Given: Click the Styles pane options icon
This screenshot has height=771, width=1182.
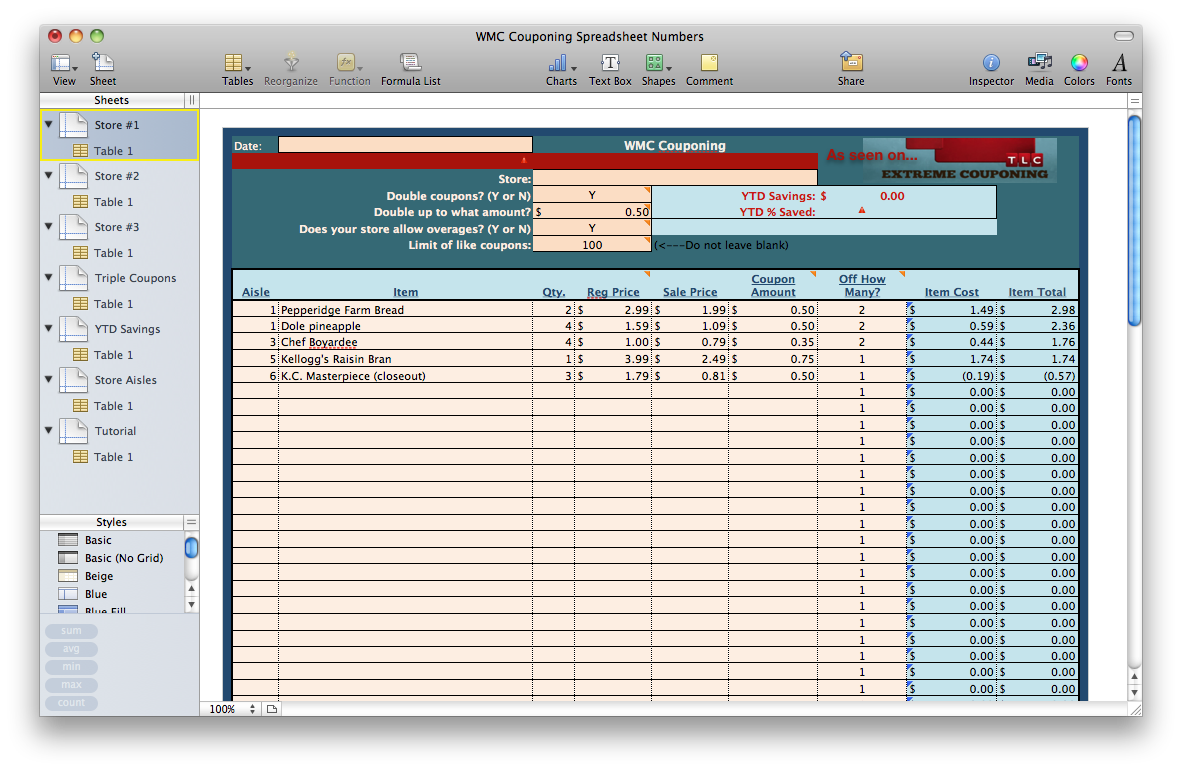Looking at the screenshot, I should [191, 522].
